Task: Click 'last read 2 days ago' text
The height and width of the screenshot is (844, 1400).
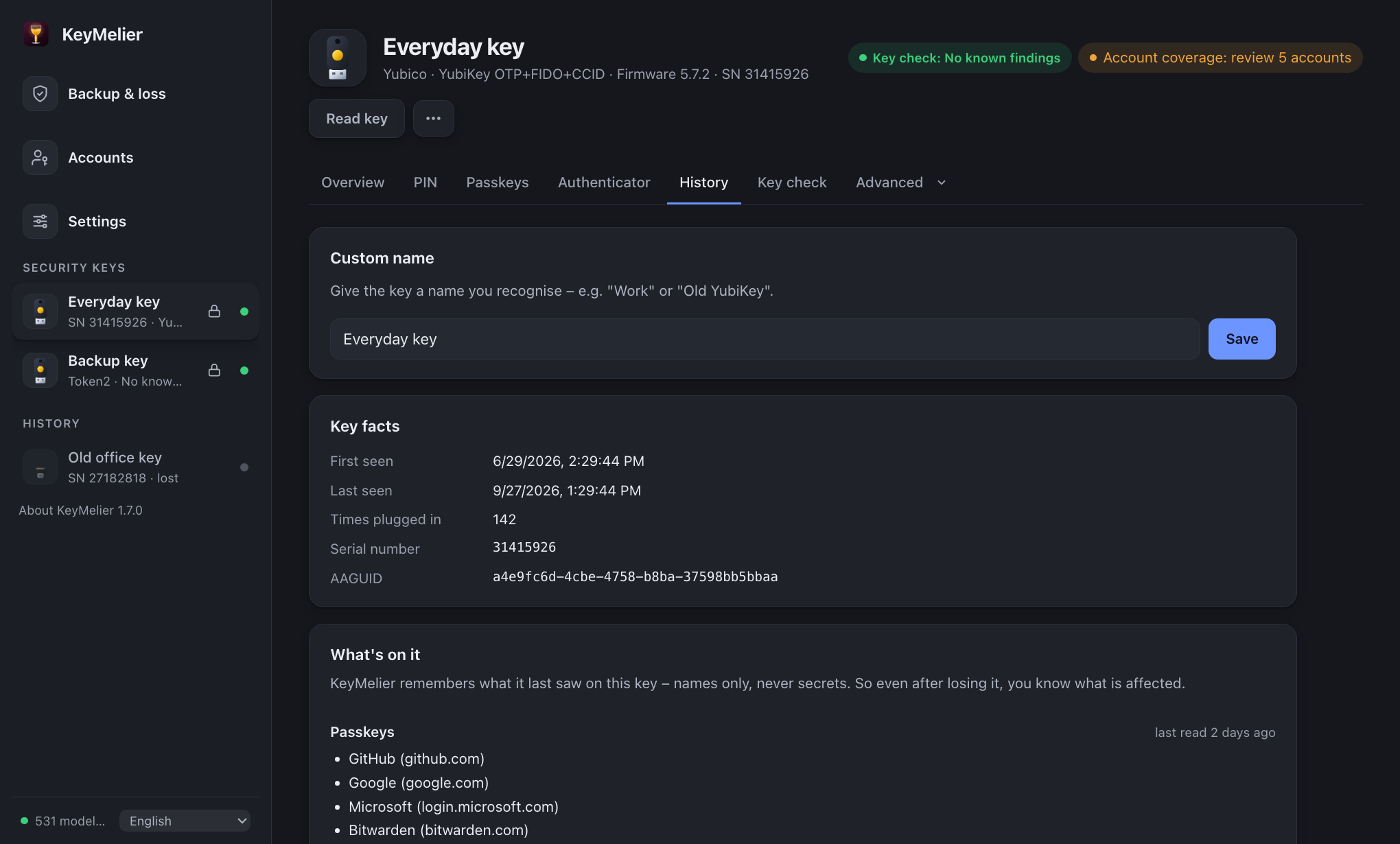Action: point(1215,733)
